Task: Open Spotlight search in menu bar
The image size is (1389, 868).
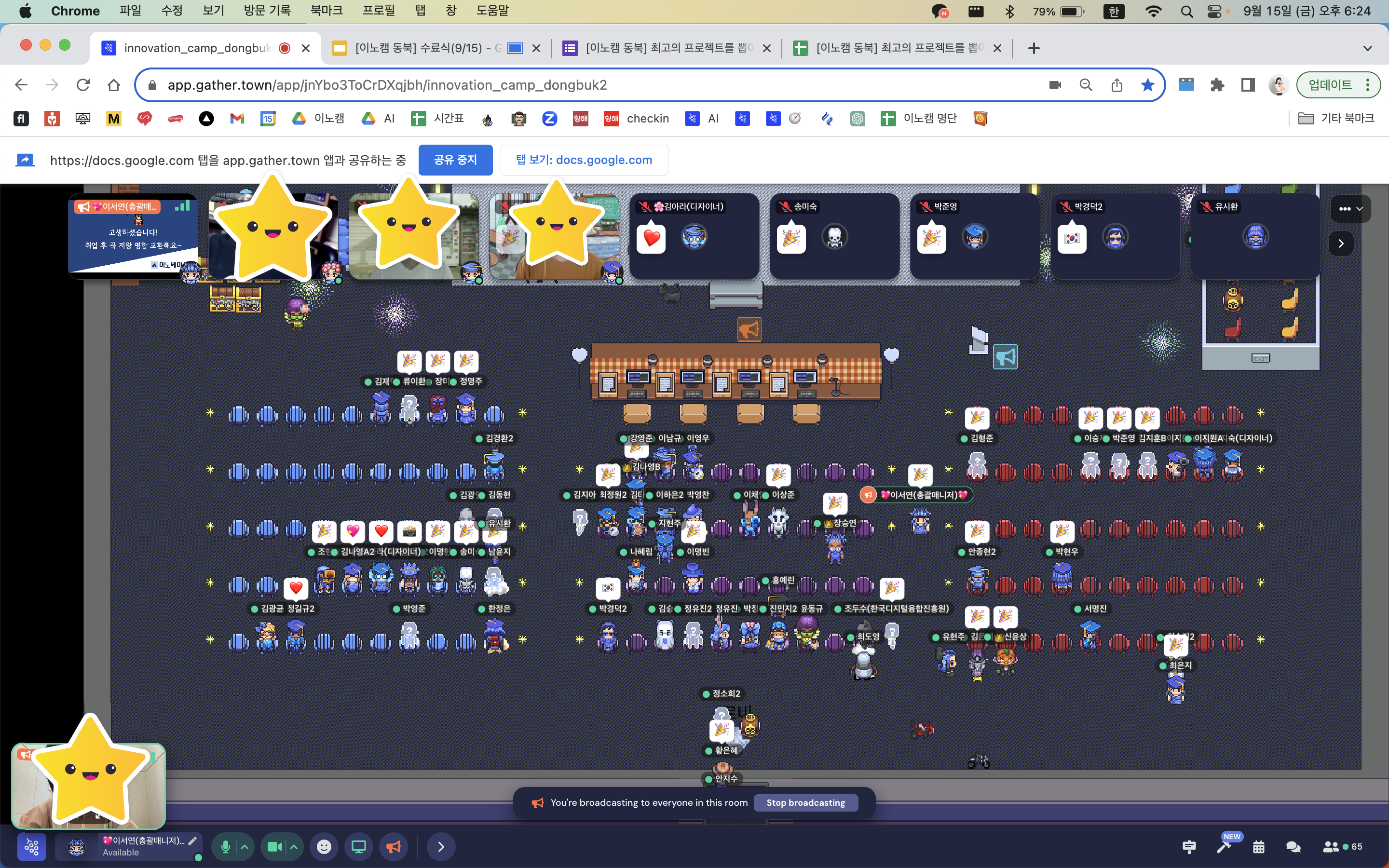Action: pyautogui.click(x=1186, y=11)
